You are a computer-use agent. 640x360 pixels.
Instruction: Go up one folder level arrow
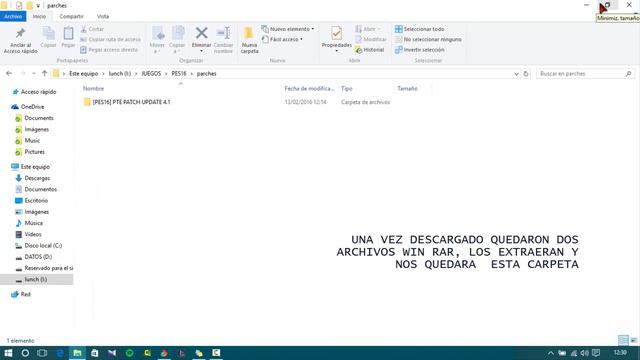[x=44, y=73]
